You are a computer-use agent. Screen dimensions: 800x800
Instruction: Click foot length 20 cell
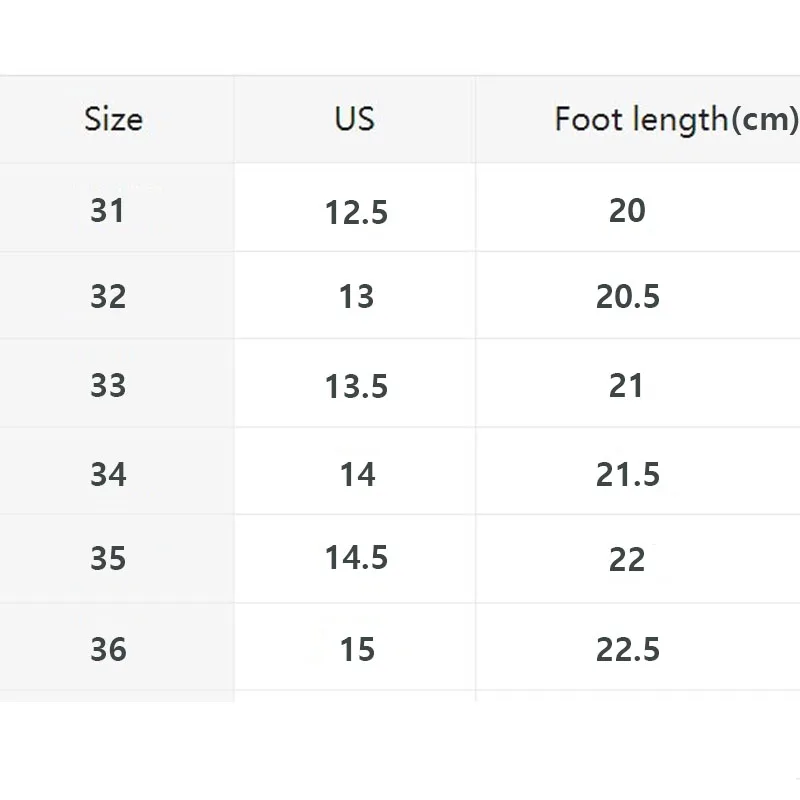[627, 210]
